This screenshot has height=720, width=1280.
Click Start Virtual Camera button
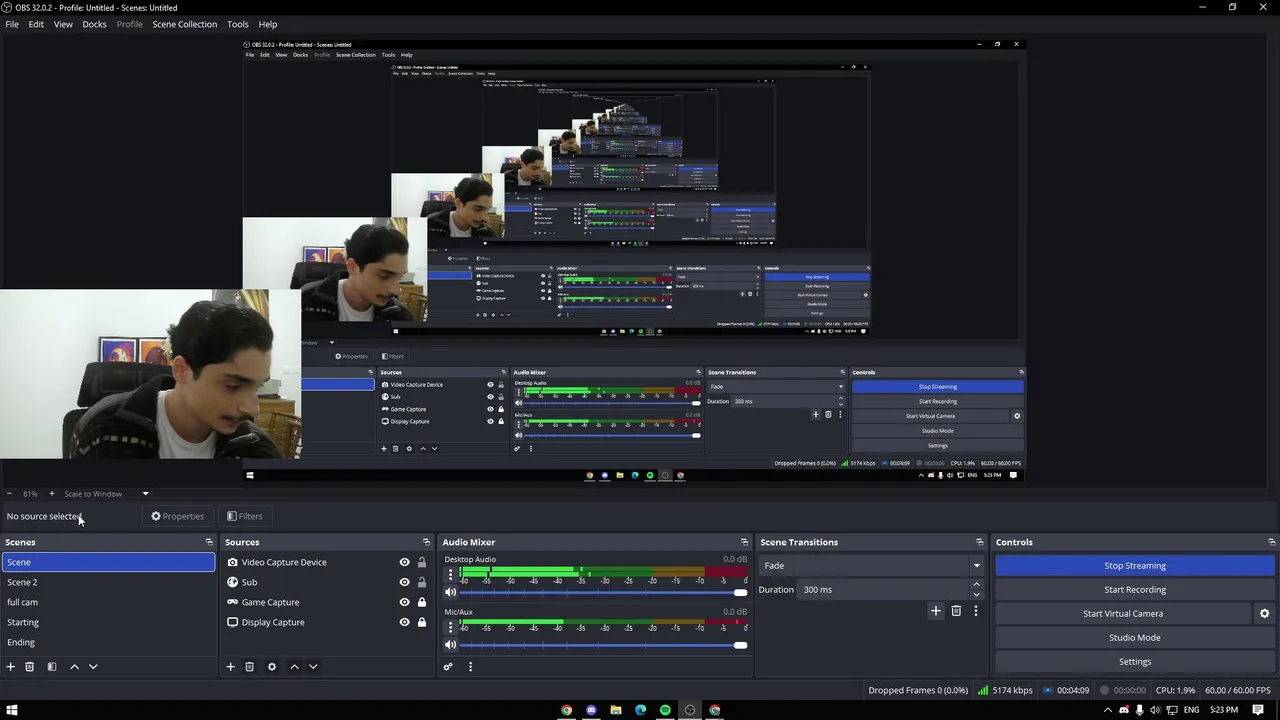1123,614
